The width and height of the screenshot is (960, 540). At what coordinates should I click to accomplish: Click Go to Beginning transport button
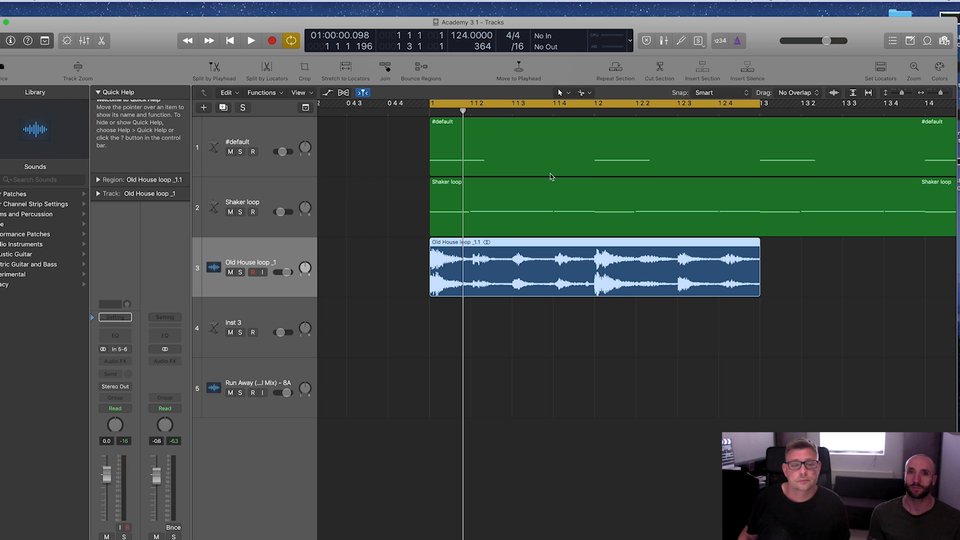[230, 40]
